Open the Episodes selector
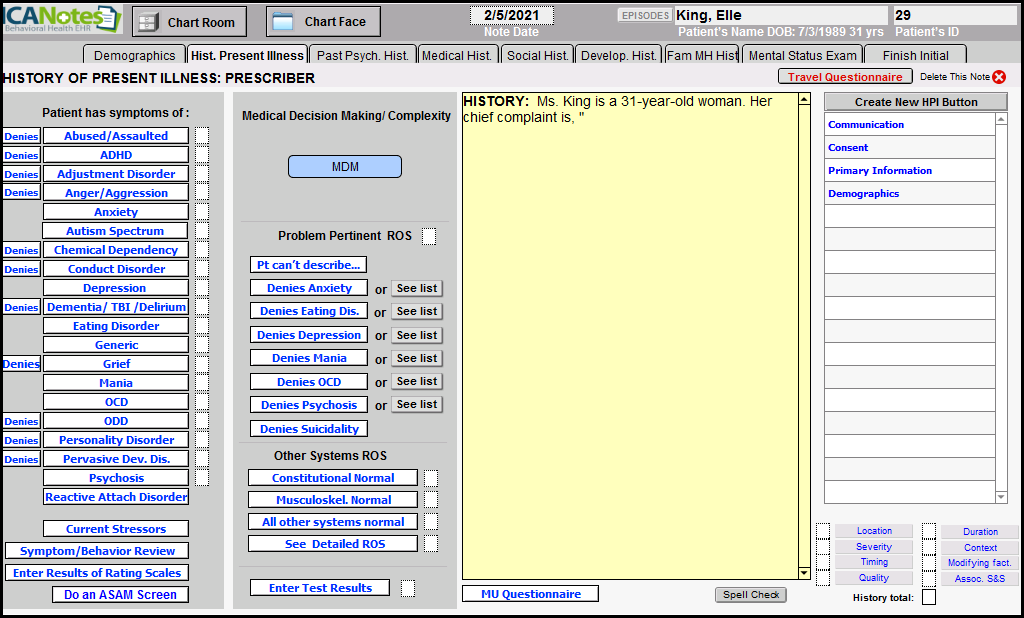The height and width of the screenshot is (618, 1024). click(x=645, y=15)
